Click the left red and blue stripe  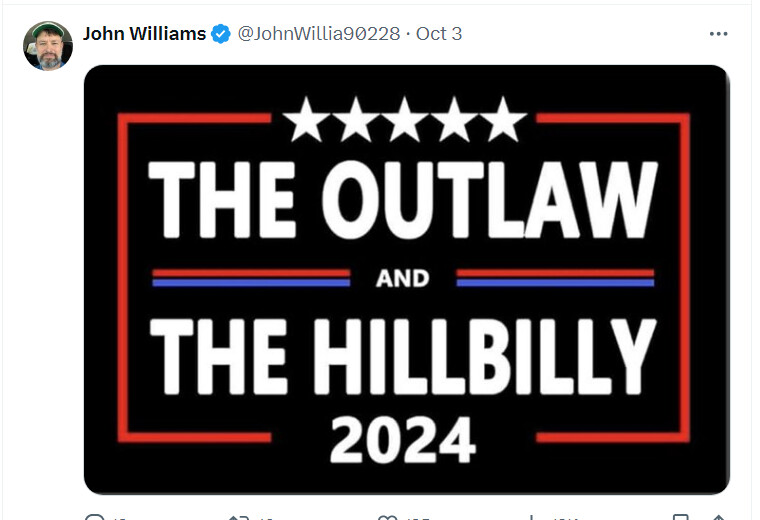(251, 278)
